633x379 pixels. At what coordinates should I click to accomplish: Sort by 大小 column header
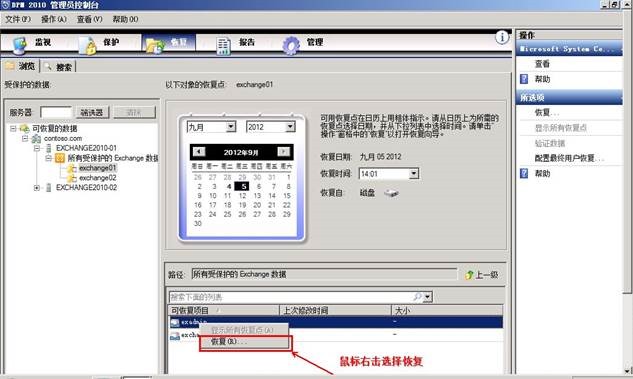(447, 310)
